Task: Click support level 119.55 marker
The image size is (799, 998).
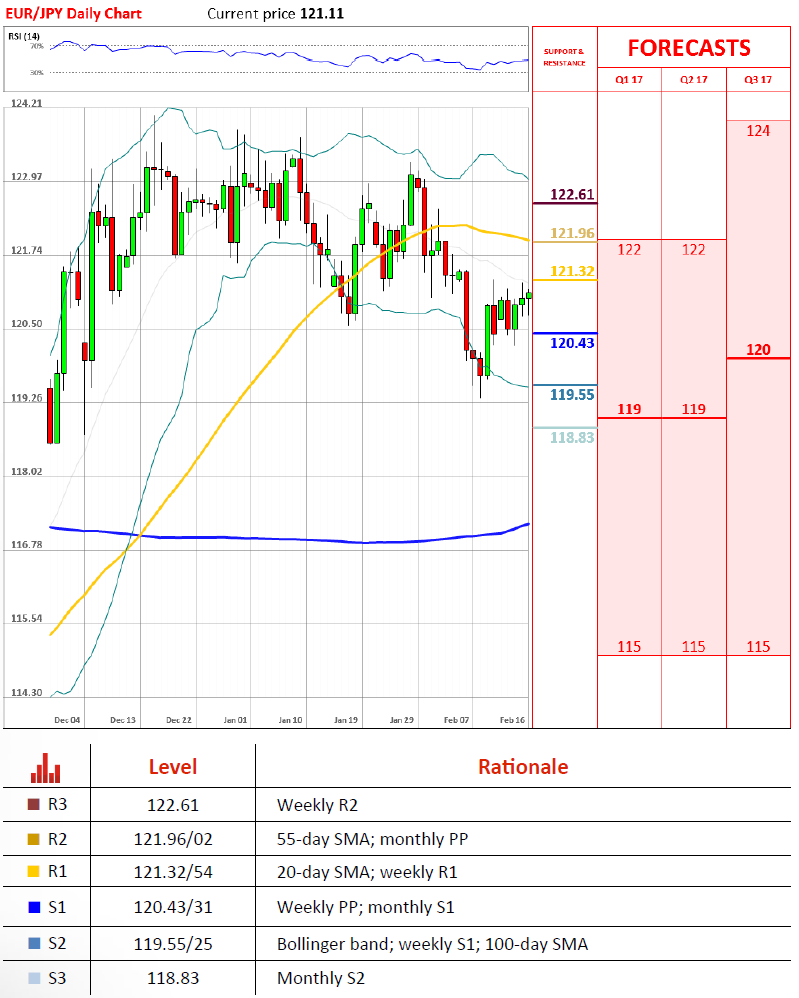Action: point(572,395)
